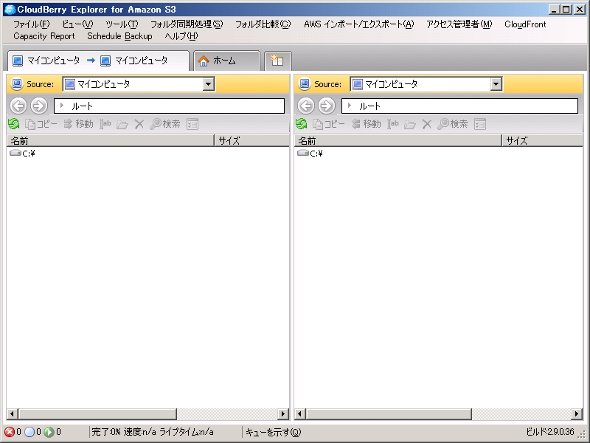Go forward in left pane navigation
590x443 pixels.
[x=39, y=106]
